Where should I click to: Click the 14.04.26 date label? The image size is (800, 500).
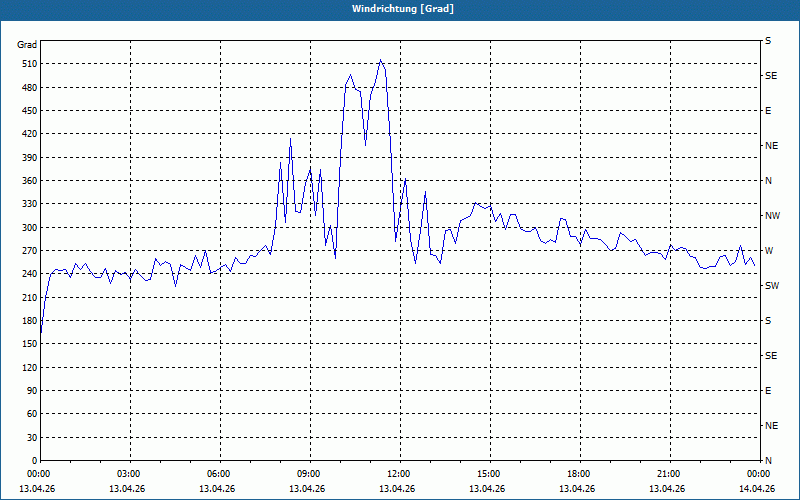click(x=757, y=489)
